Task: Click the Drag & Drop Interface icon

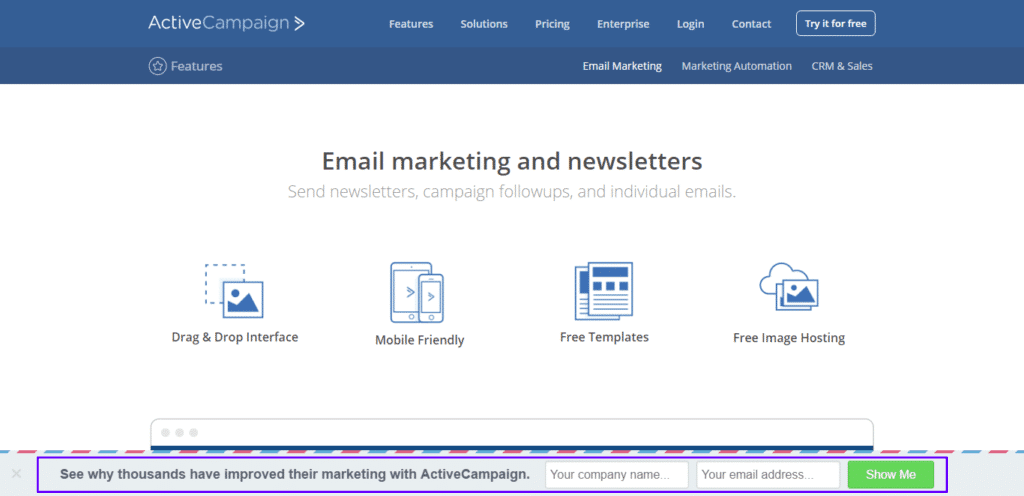Action: coord(234,291)
